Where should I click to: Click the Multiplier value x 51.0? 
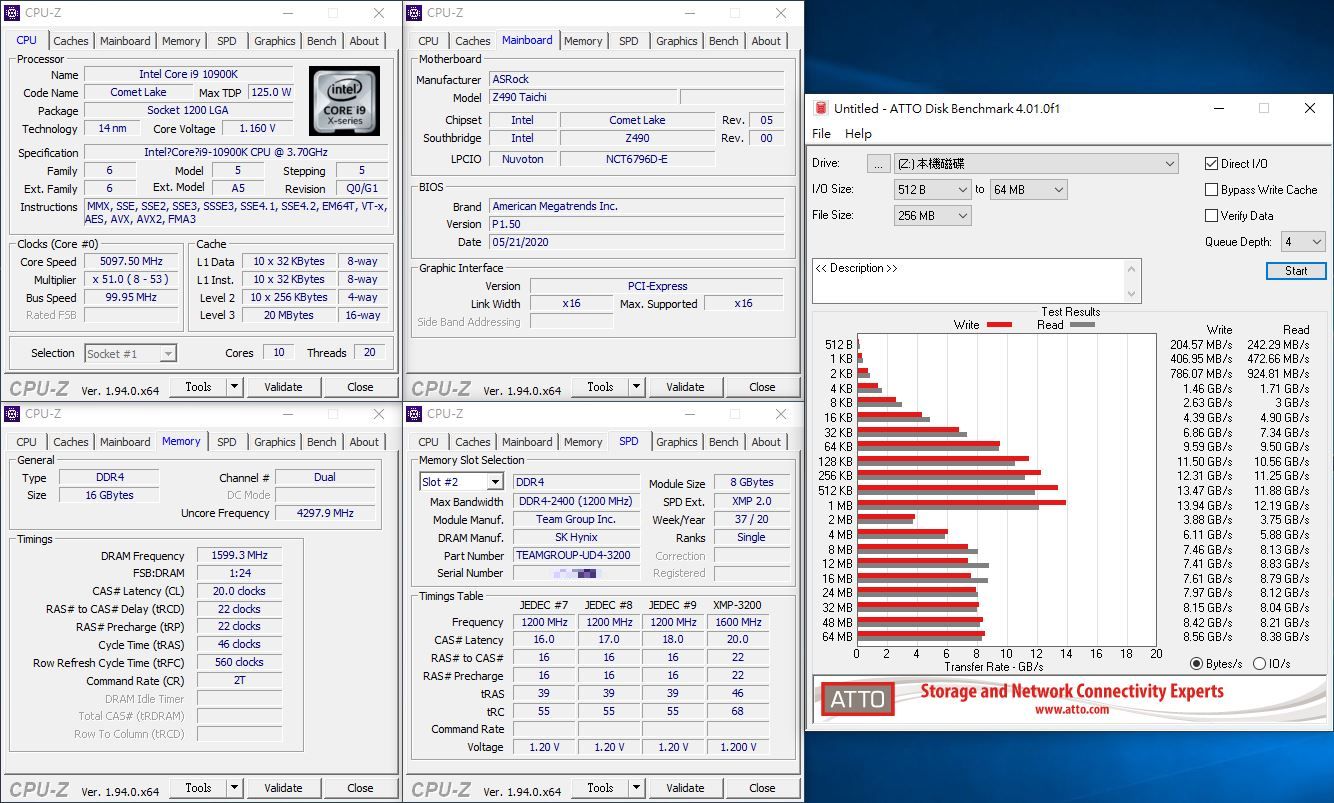coord(130,280)
